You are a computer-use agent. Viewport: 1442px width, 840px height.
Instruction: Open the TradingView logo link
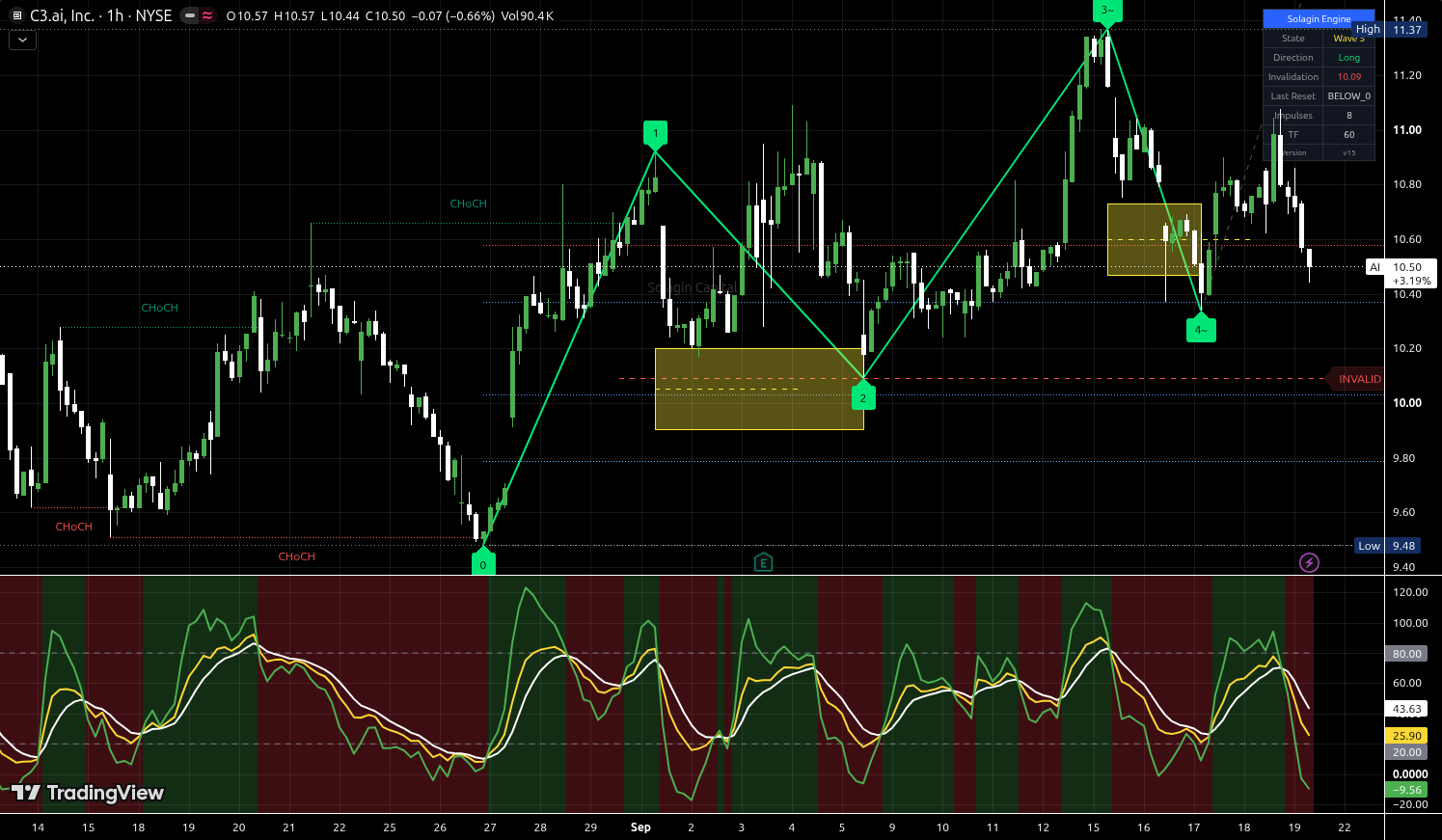tap(88, 793)
